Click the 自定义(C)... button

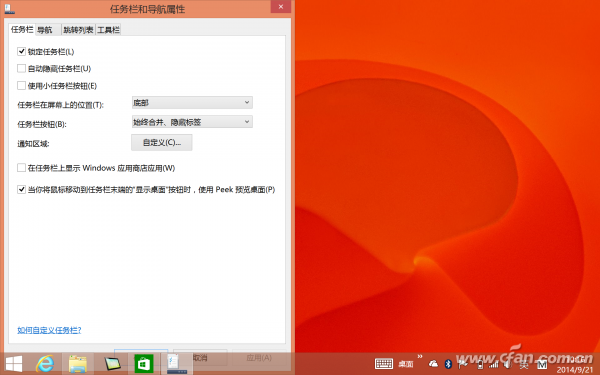(x=161, y=142)
